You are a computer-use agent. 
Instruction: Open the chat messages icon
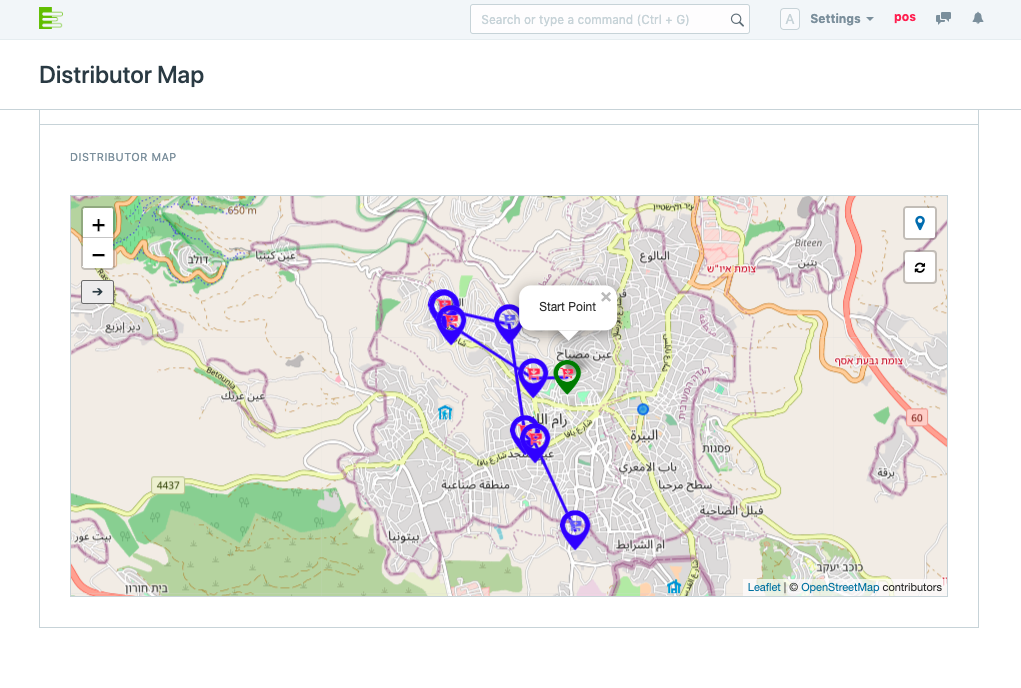(942, 19)
